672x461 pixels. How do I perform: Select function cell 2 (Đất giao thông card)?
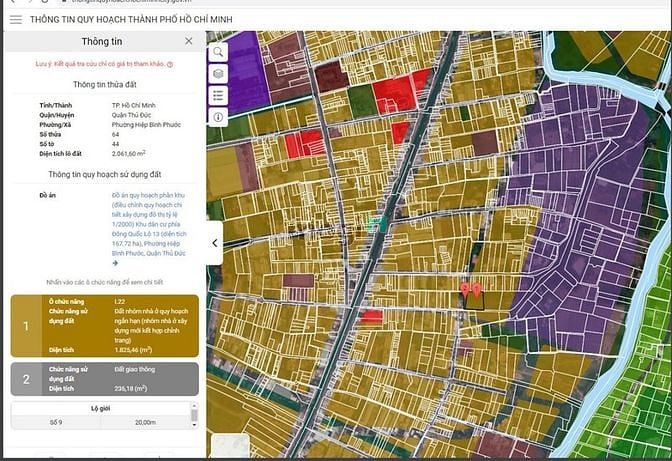[105, 379]
